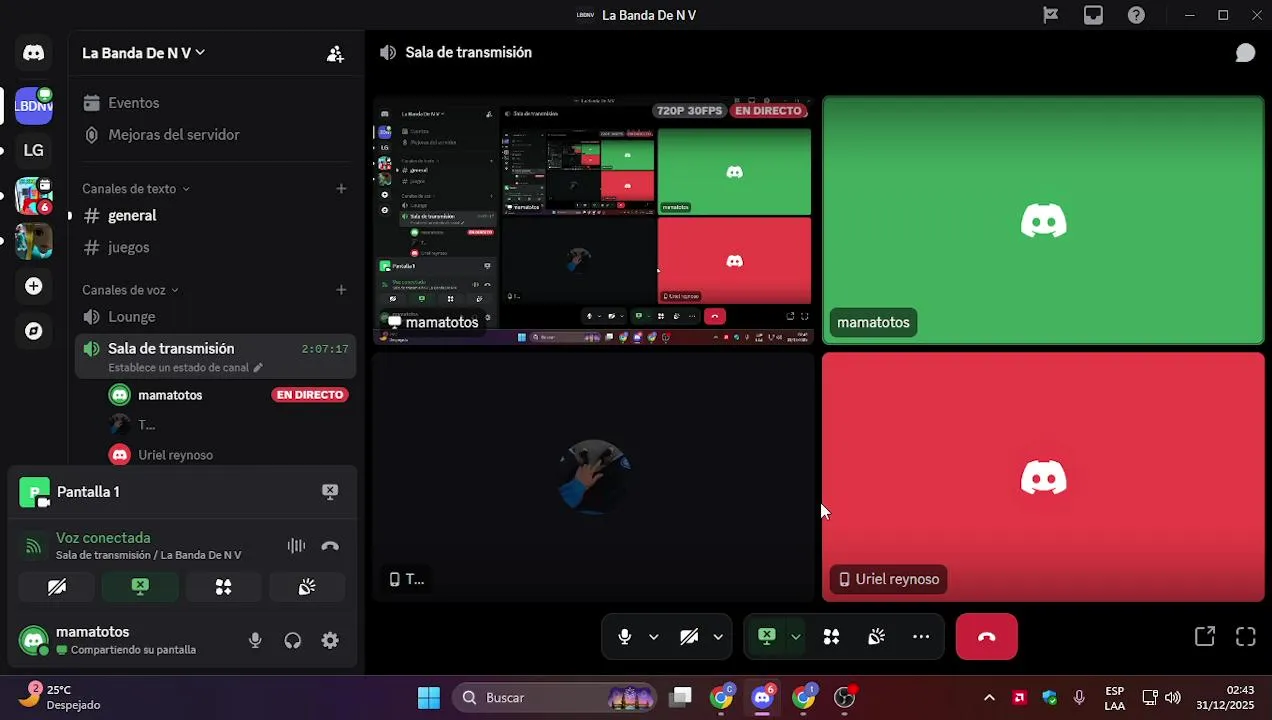Viewport: 1272px width, 720px height.
Task: Open the taskbar clock and date
Action: click(x=1225, y=698)
